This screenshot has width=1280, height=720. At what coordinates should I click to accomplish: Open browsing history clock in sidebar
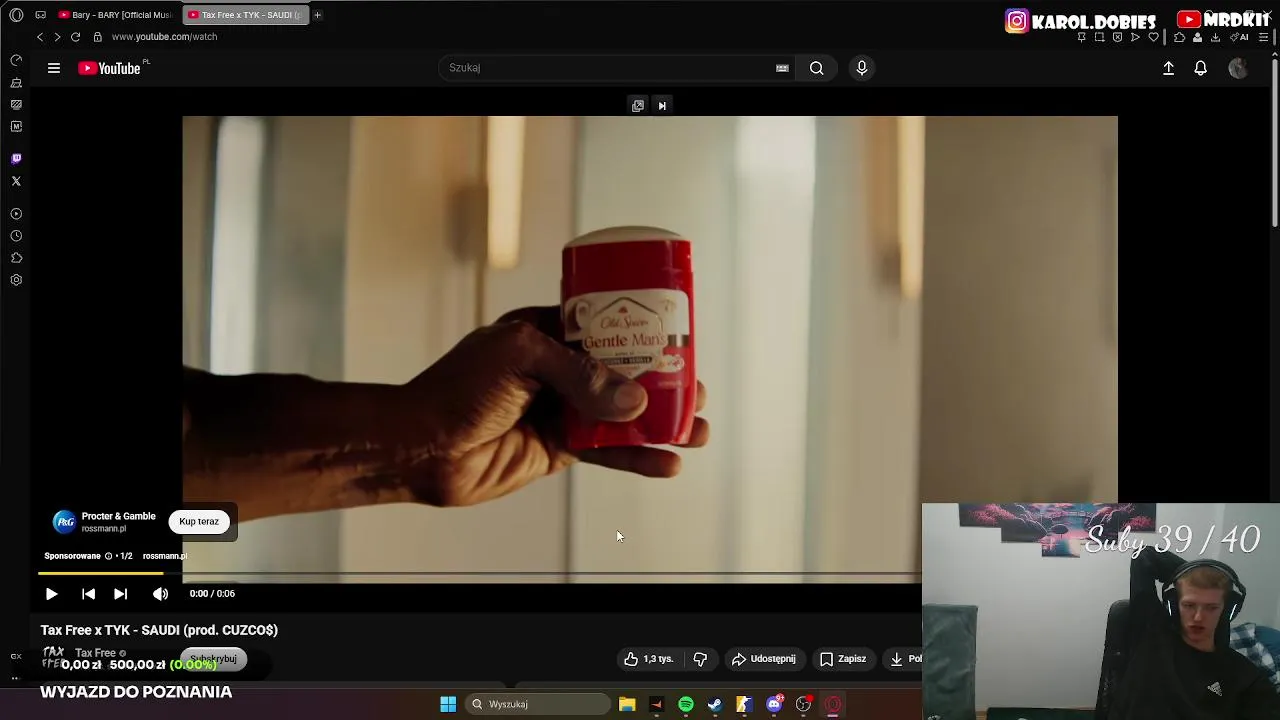pos(16,236)
